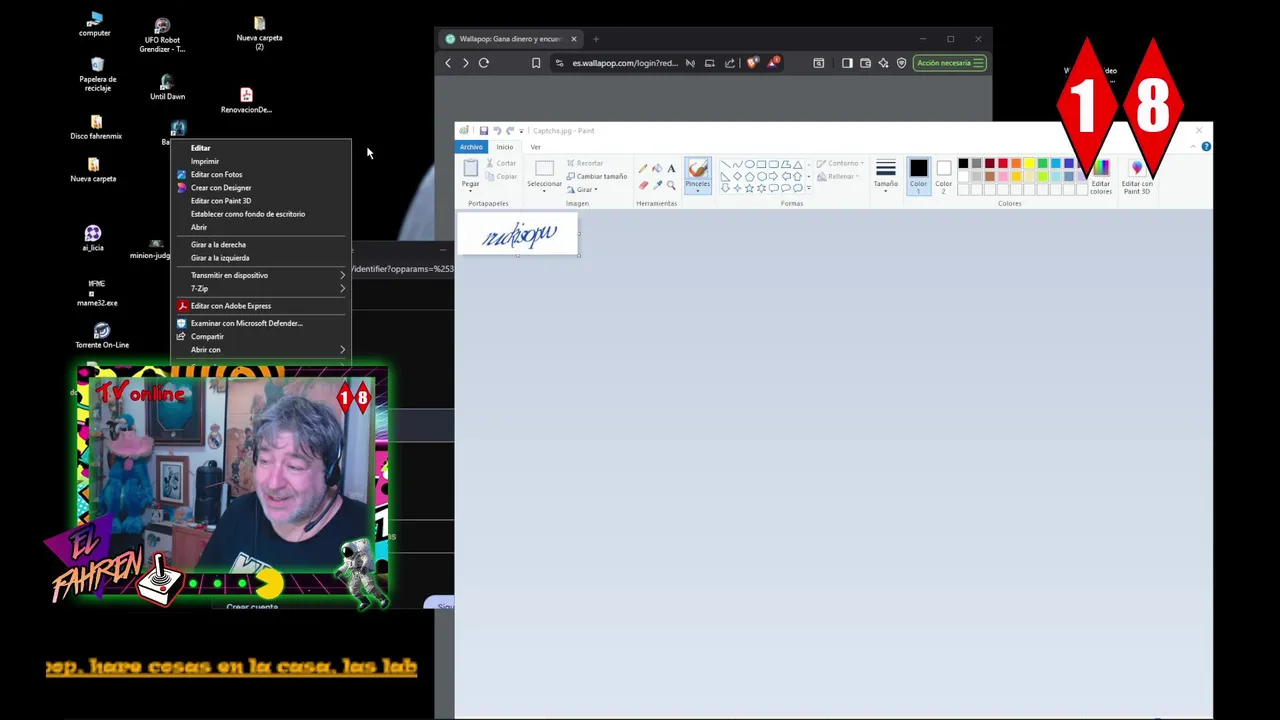Expand Transmitir en dispositivo submenu
Screen dimensions: 1280x720
261,275
